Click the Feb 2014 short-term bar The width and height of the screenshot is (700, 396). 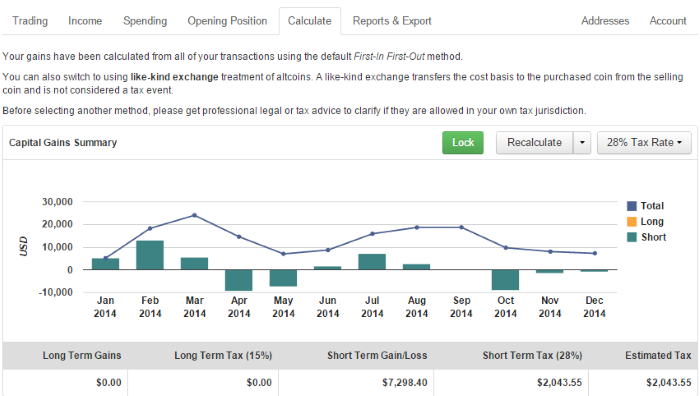[x=150, y=255]
